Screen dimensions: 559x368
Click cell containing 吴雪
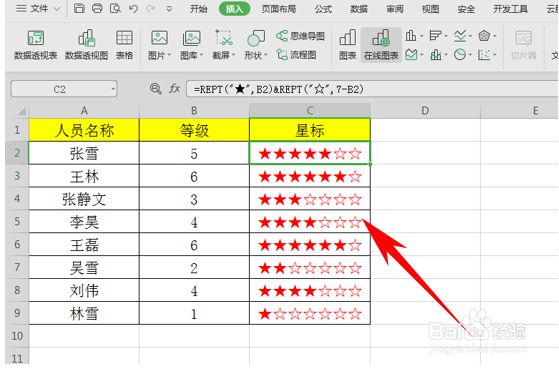[84, 267]
